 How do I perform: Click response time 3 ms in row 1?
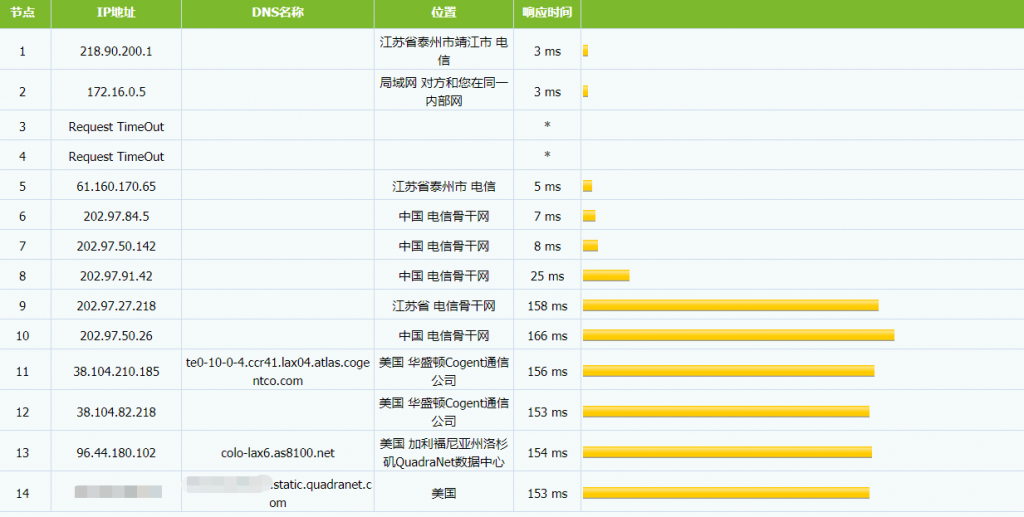tap(547, 51)
